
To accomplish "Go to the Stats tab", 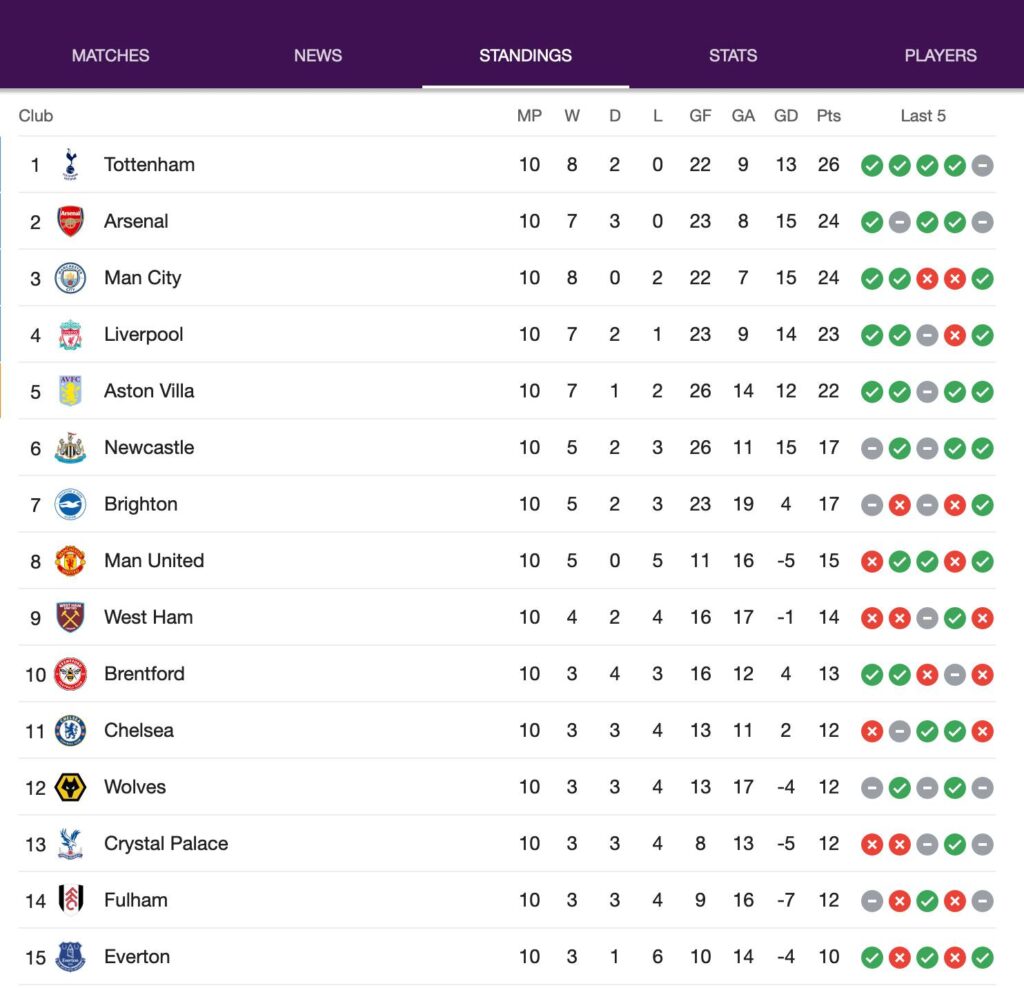I will [x=733, y=56].
